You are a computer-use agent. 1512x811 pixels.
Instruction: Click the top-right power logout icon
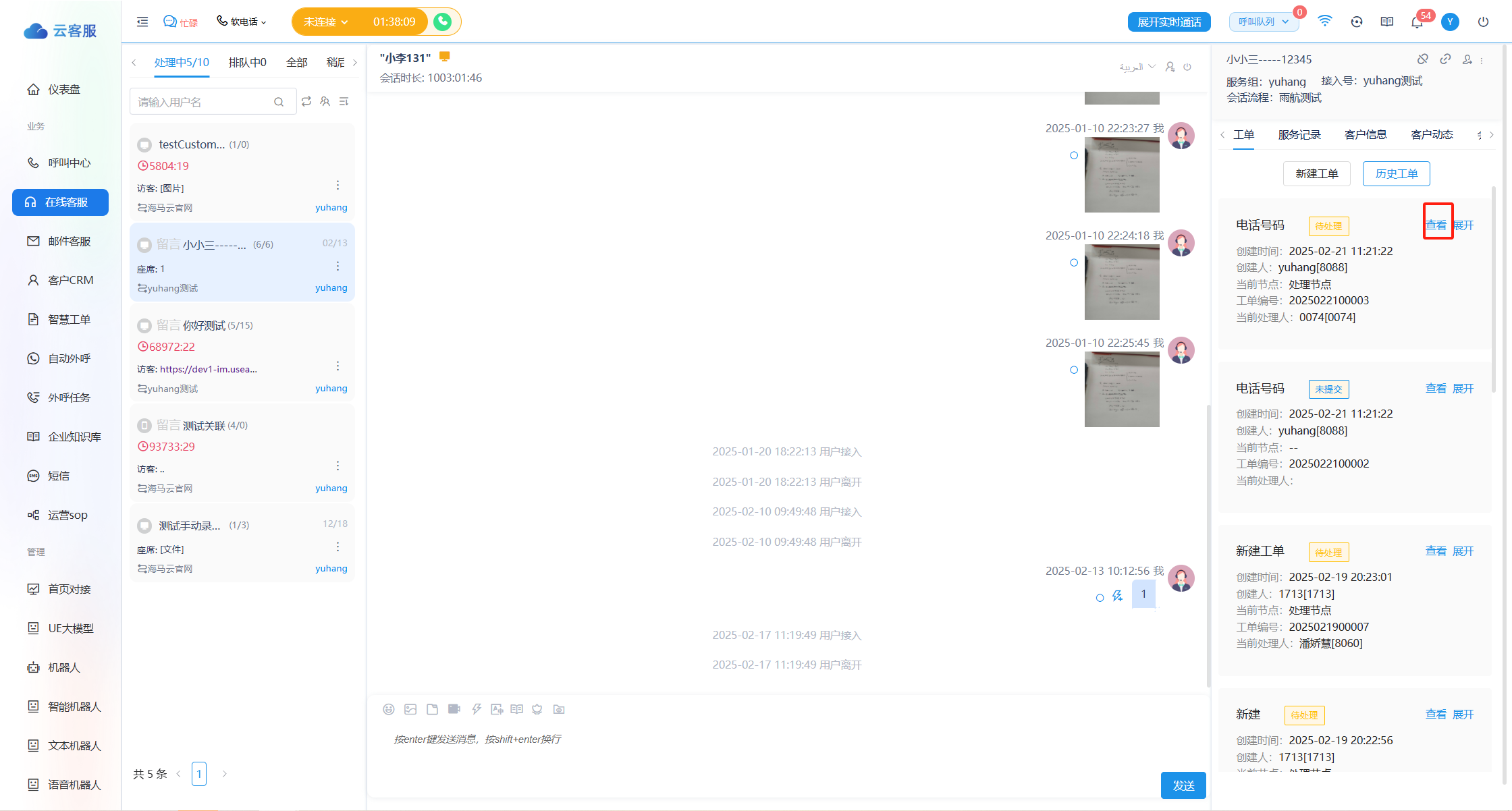tap(1483, 22)
